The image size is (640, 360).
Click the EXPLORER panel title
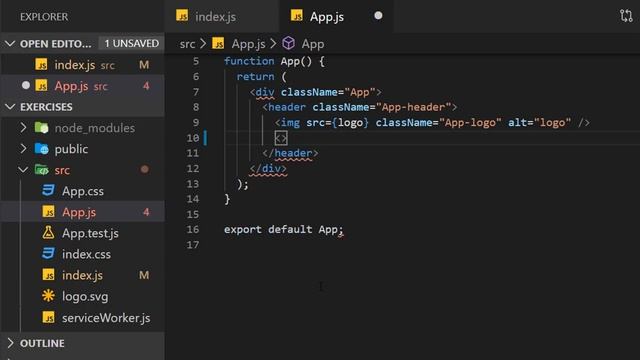pos(44,17)
